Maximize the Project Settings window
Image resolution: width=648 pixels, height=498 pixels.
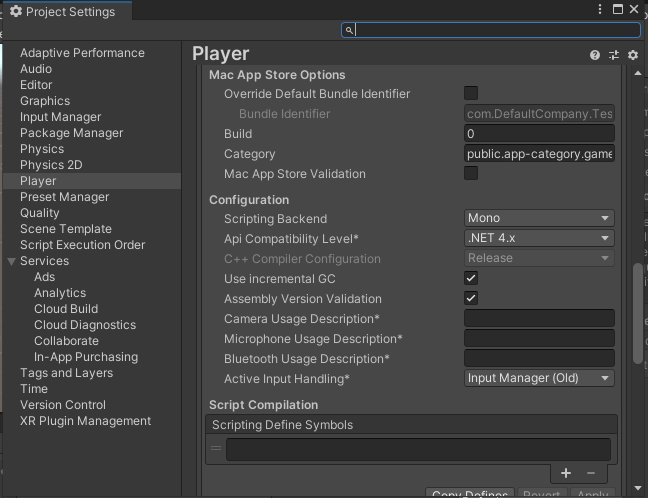pyautogui.click(x=617, y=9)
